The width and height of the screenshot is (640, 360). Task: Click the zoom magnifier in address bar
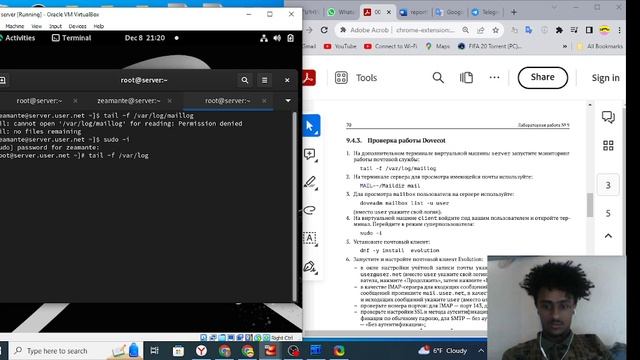(x=465, y=30)
